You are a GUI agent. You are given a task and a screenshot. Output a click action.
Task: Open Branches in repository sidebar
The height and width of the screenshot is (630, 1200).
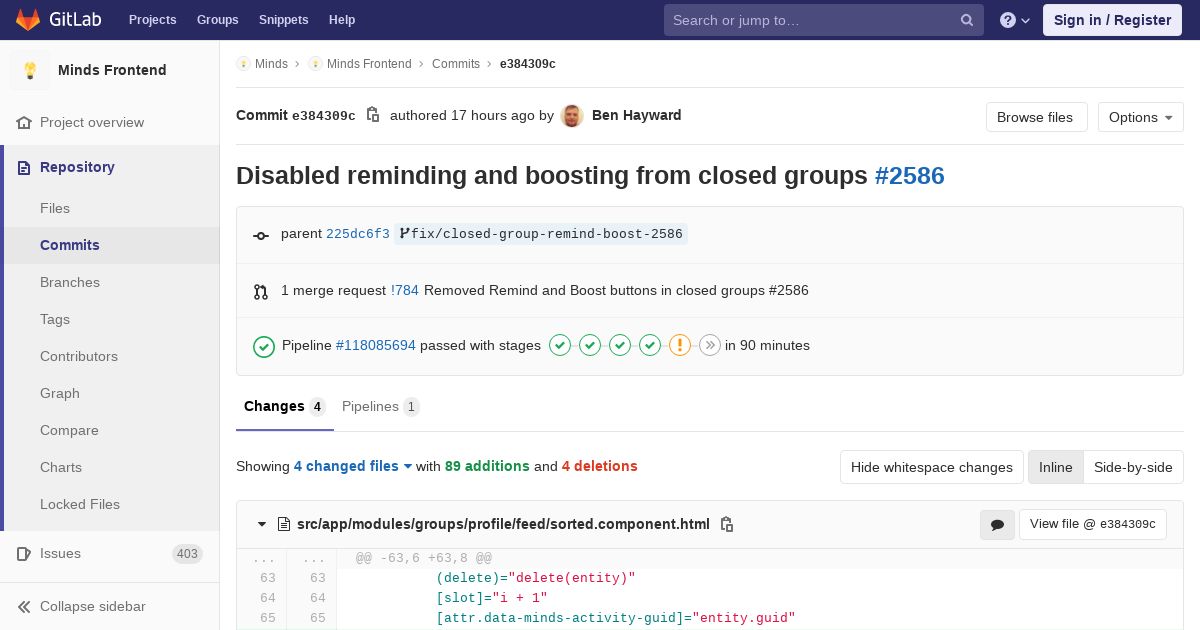pyautogui.click(x=70, y=282)
